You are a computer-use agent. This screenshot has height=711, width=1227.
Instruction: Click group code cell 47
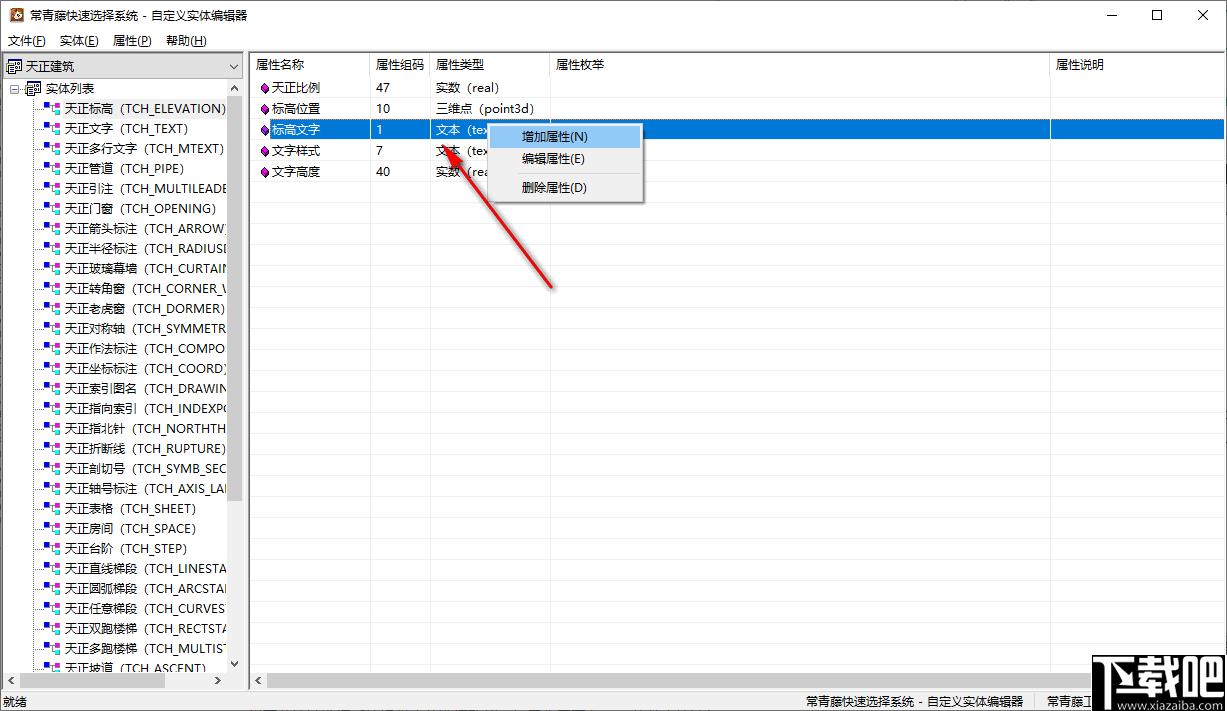[x=400, y=88]
